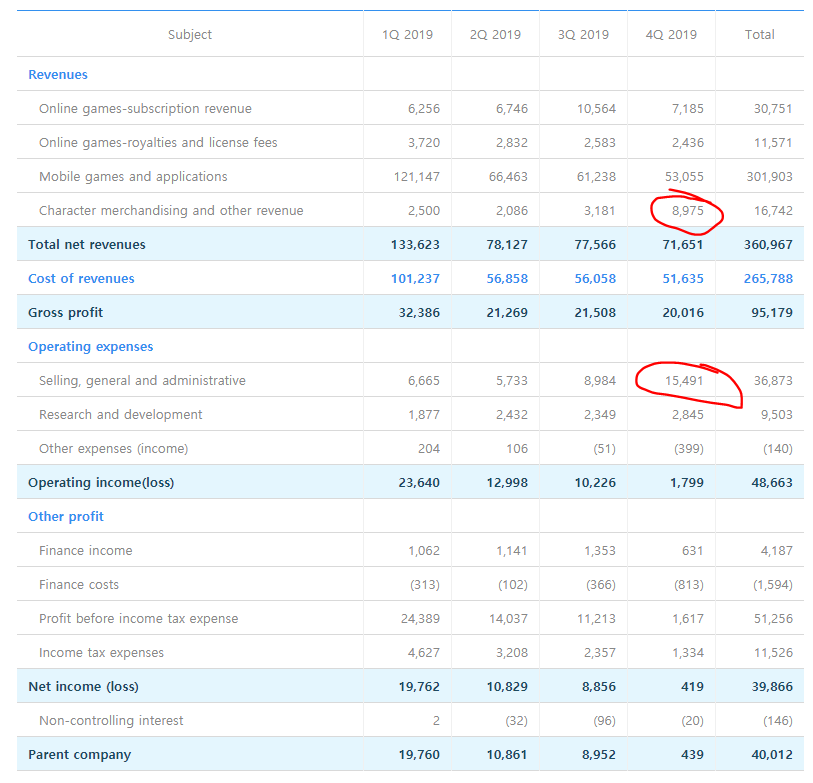This screenshot has width=813, height=783.
Task: Click the 16,742 character merchandising total
Action: [773, 211]
